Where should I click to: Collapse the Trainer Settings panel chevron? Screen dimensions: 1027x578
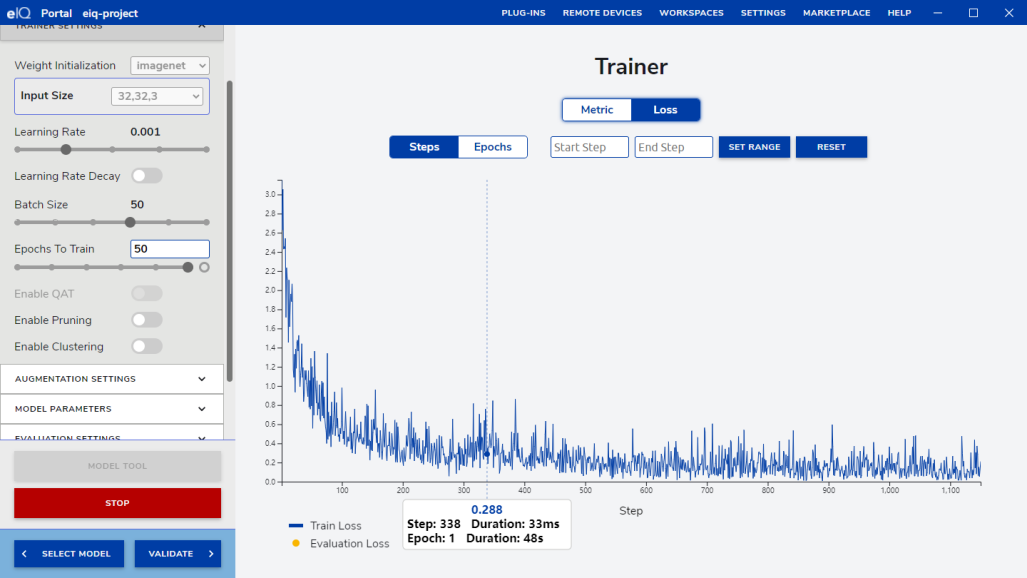pyautogui.click(x=202, y=27)
